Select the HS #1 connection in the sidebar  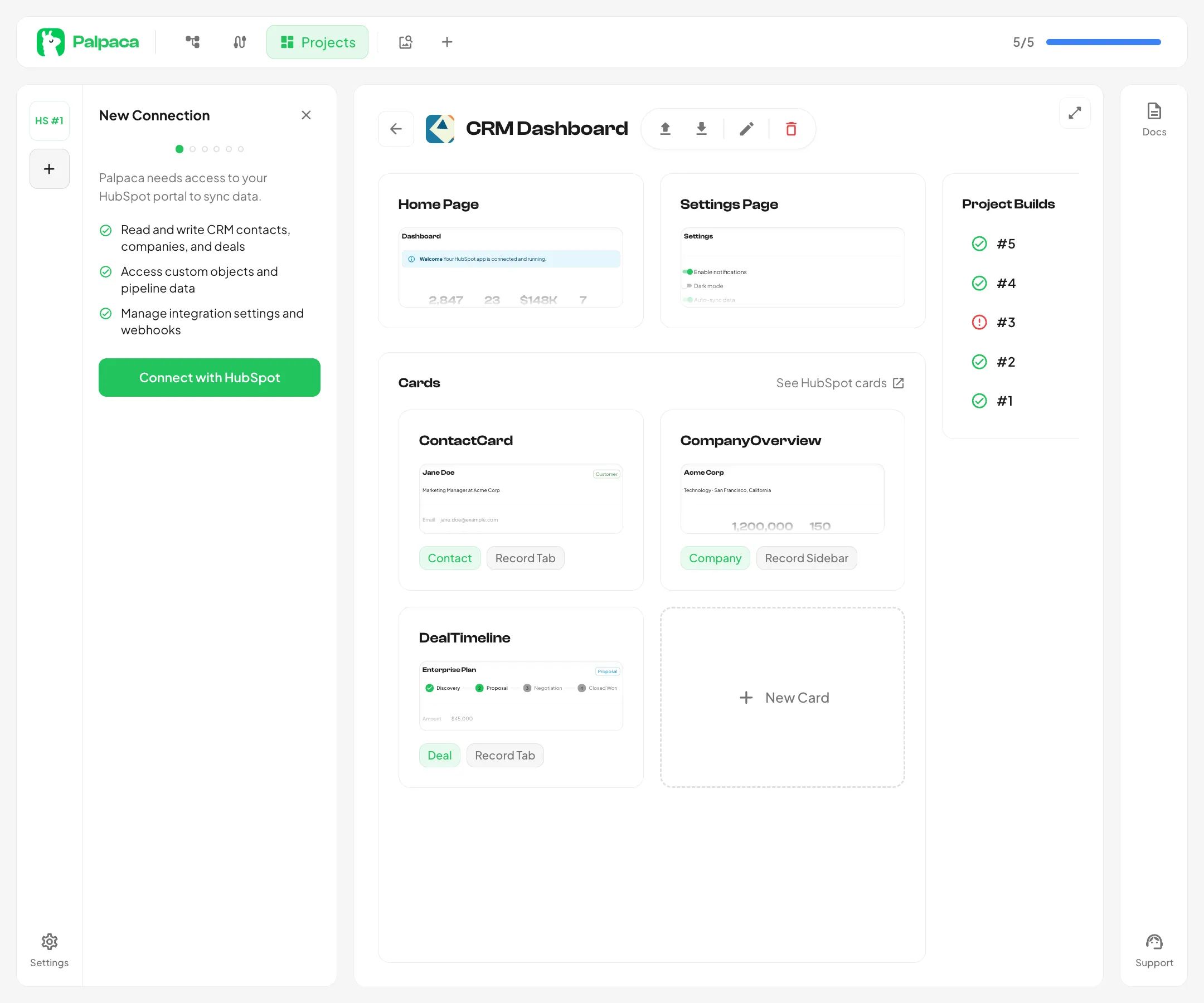(49, 120)
